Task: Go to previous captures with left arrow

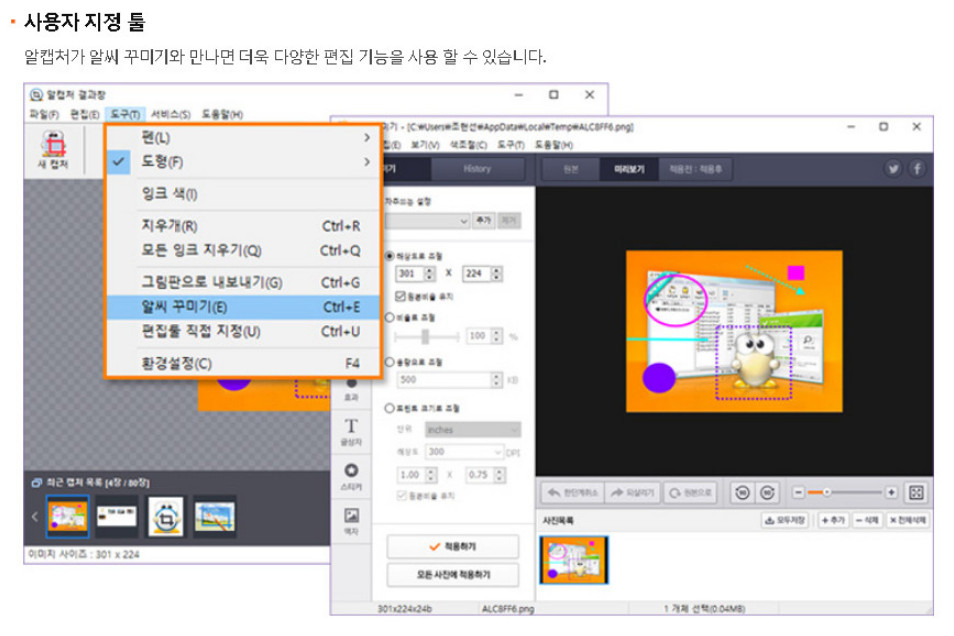Action: pos(35,517)
